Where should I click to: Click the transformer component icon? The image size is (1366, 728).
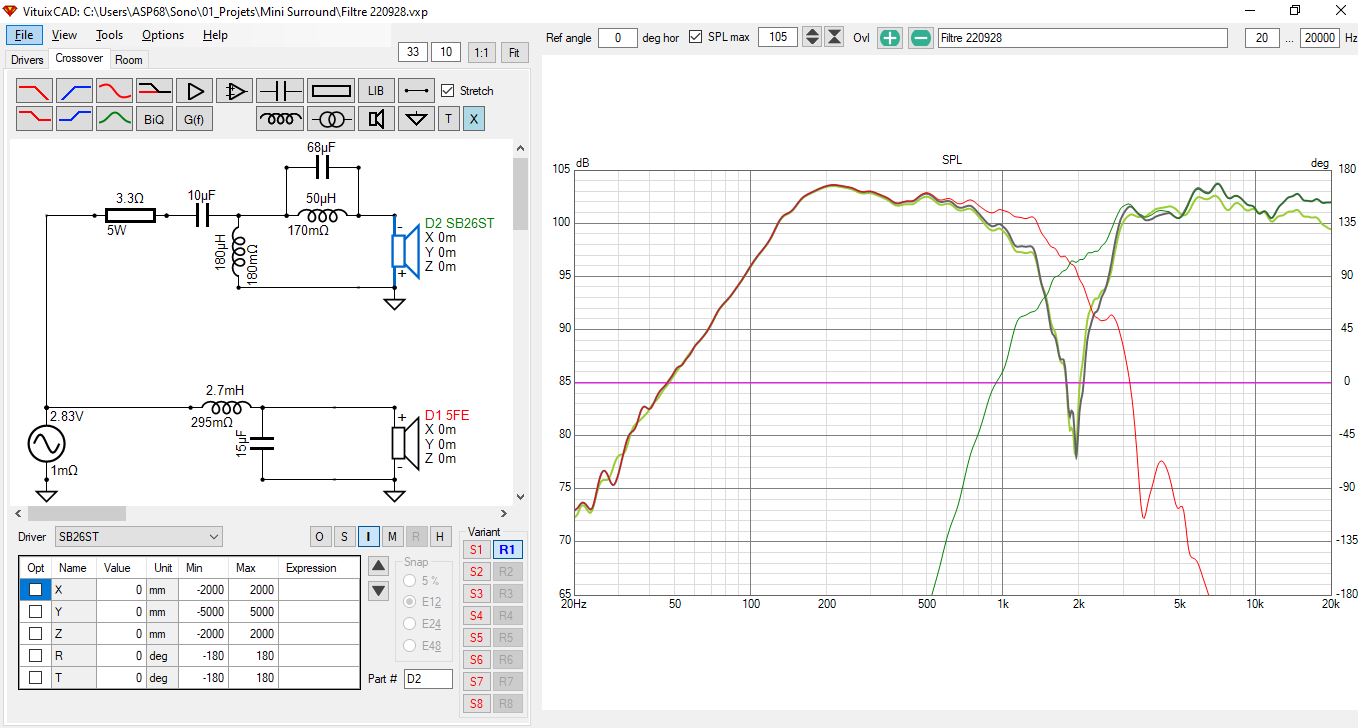[x=331, y=119]
